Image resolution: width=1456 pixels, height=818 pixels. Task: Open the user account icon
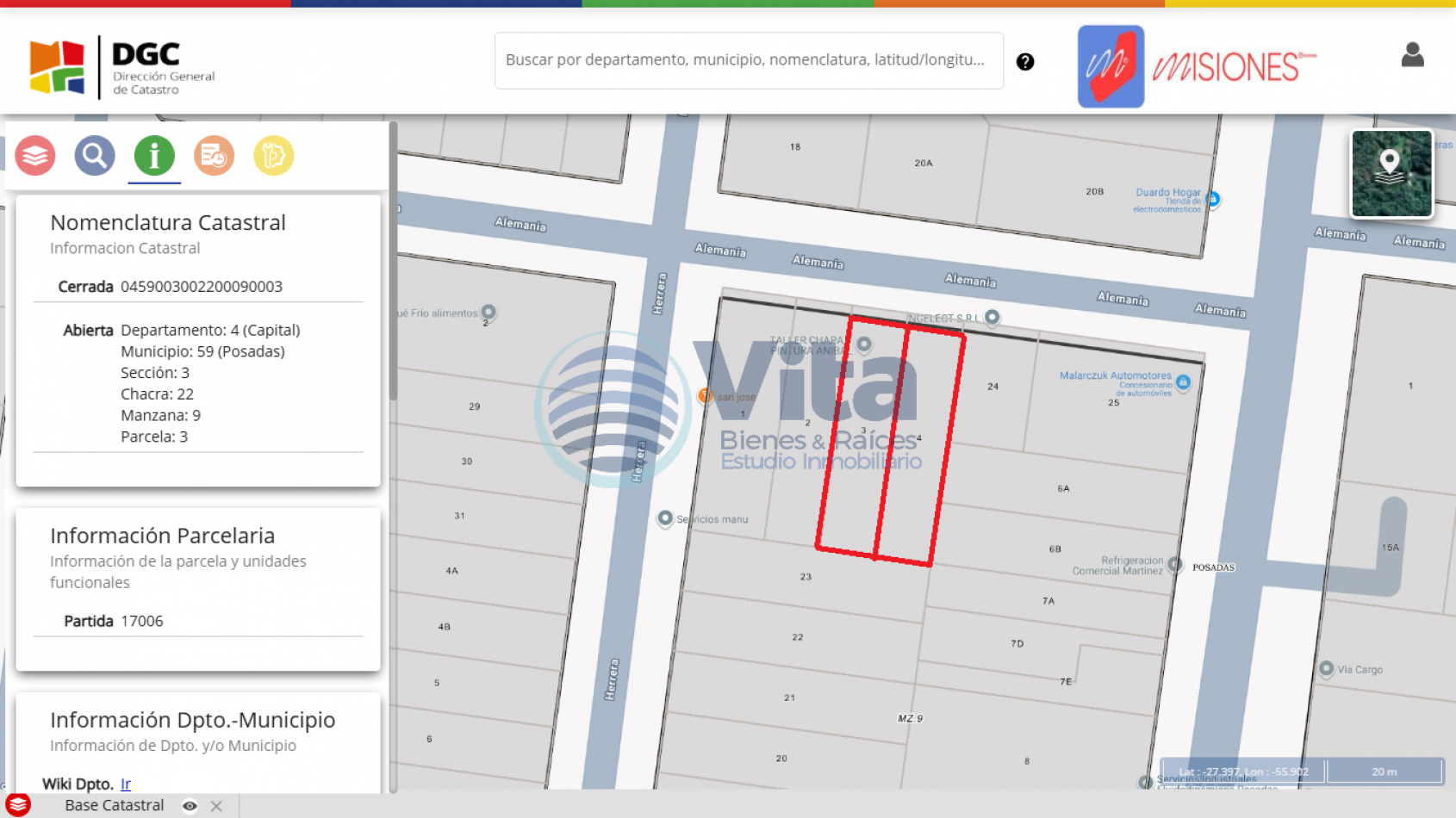coord(1412,55)
